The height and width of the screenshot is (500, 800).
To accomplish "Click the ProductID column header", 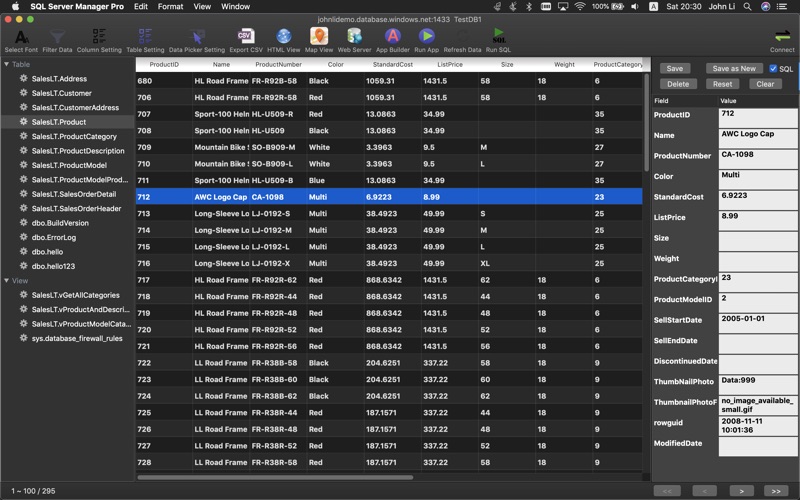I will tap(164, 64).
